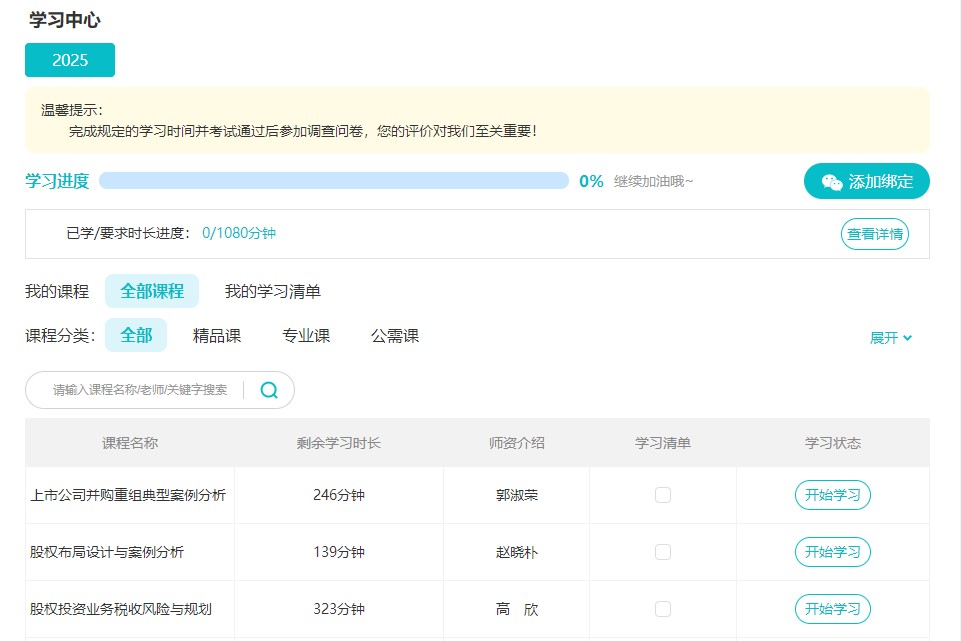Viewport: 961px width, 641px height.
Task: Check the 学习清单 checkbox for 上市公司并购重组典型案例分析
Action: pos(662,494)
